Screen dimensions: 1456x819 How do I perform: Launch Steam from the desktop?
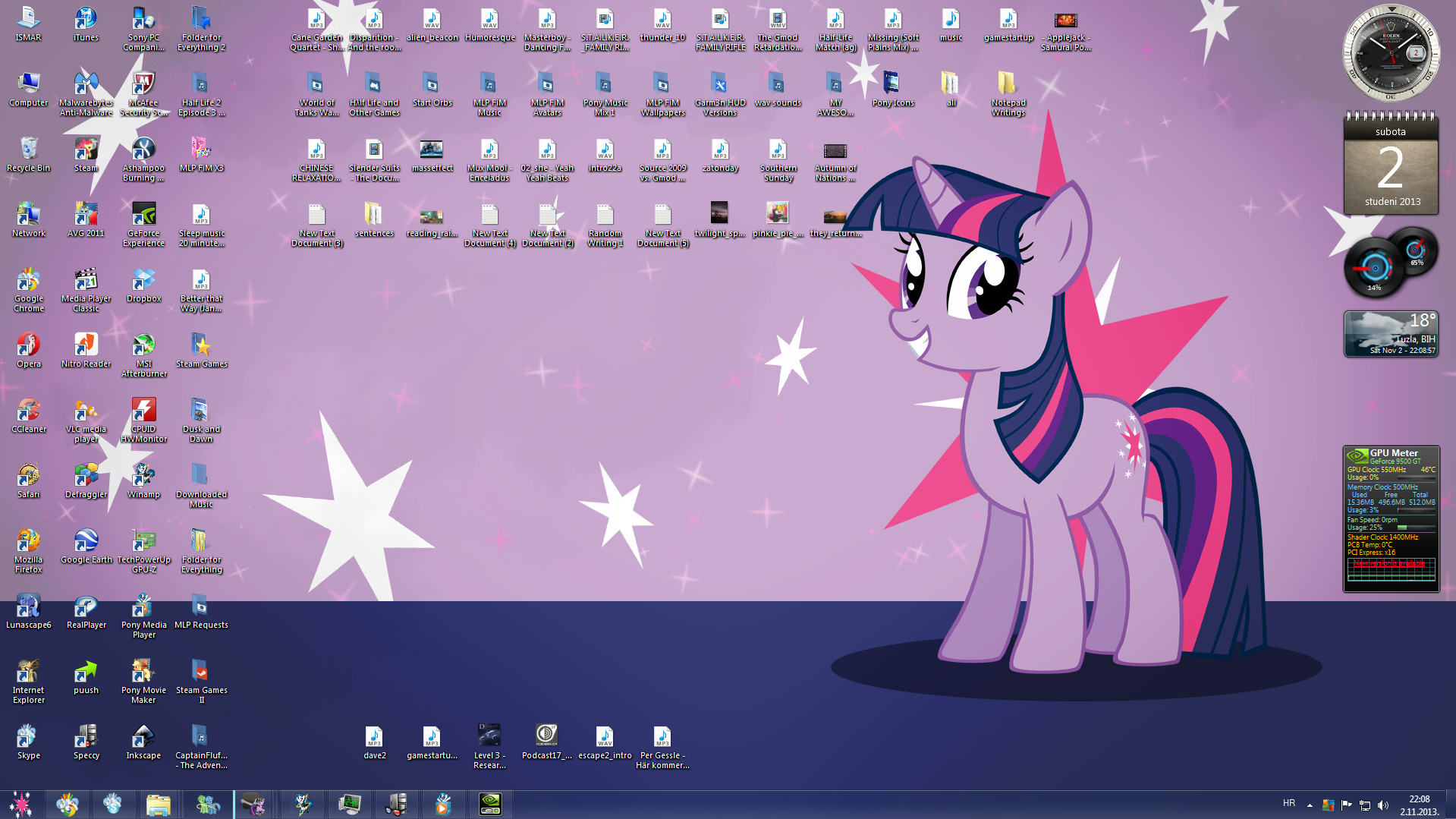pyautogui.click(x=86, y=155)
